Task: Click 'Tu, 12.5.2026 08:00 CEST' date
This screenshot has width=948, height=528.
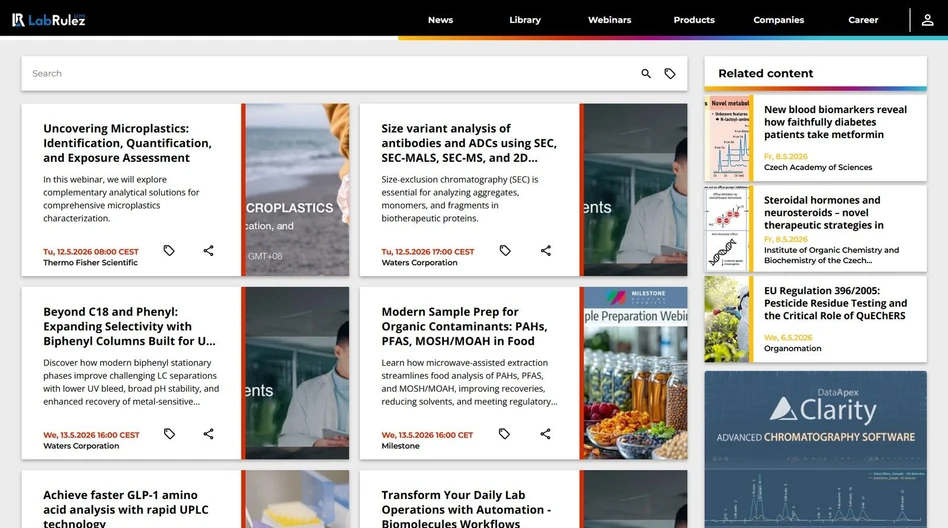Action: click(x=91, y=252)
